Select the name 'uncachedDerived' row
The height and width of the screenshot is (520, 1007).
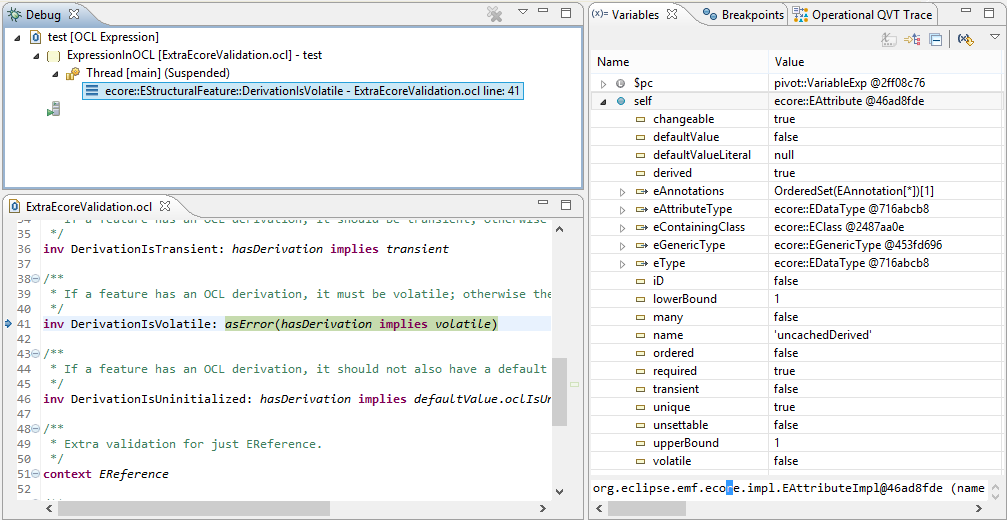click(x=796, y=335)
